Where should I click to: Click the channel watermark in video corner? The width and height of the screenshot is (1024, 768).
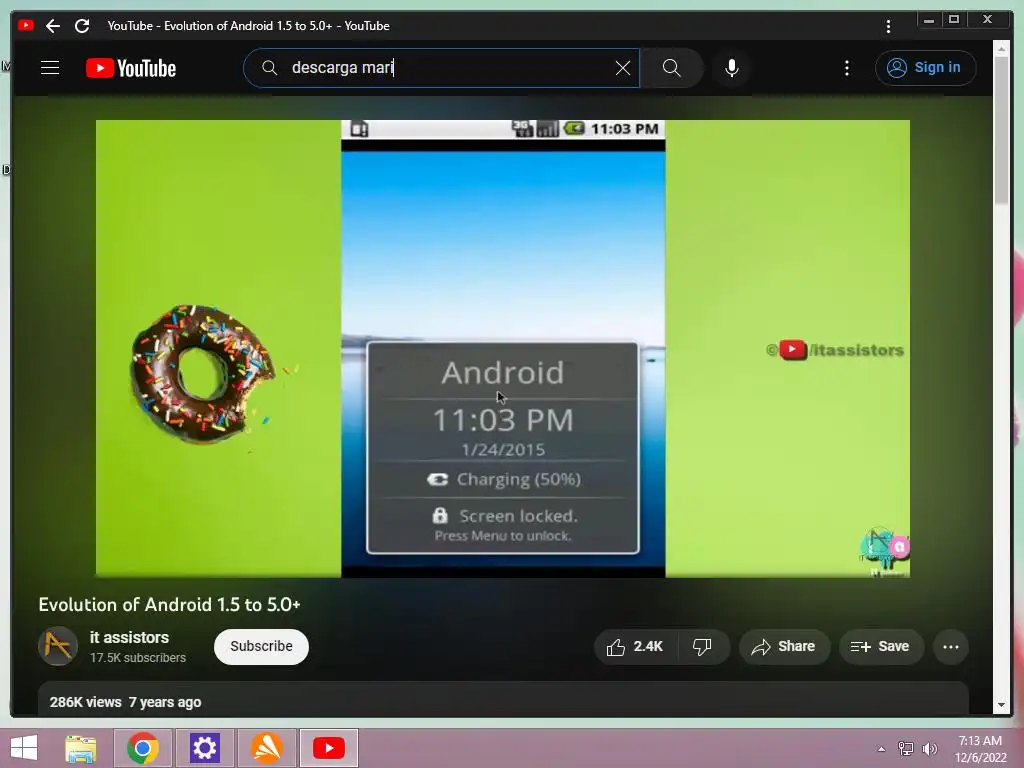(884, 552)
